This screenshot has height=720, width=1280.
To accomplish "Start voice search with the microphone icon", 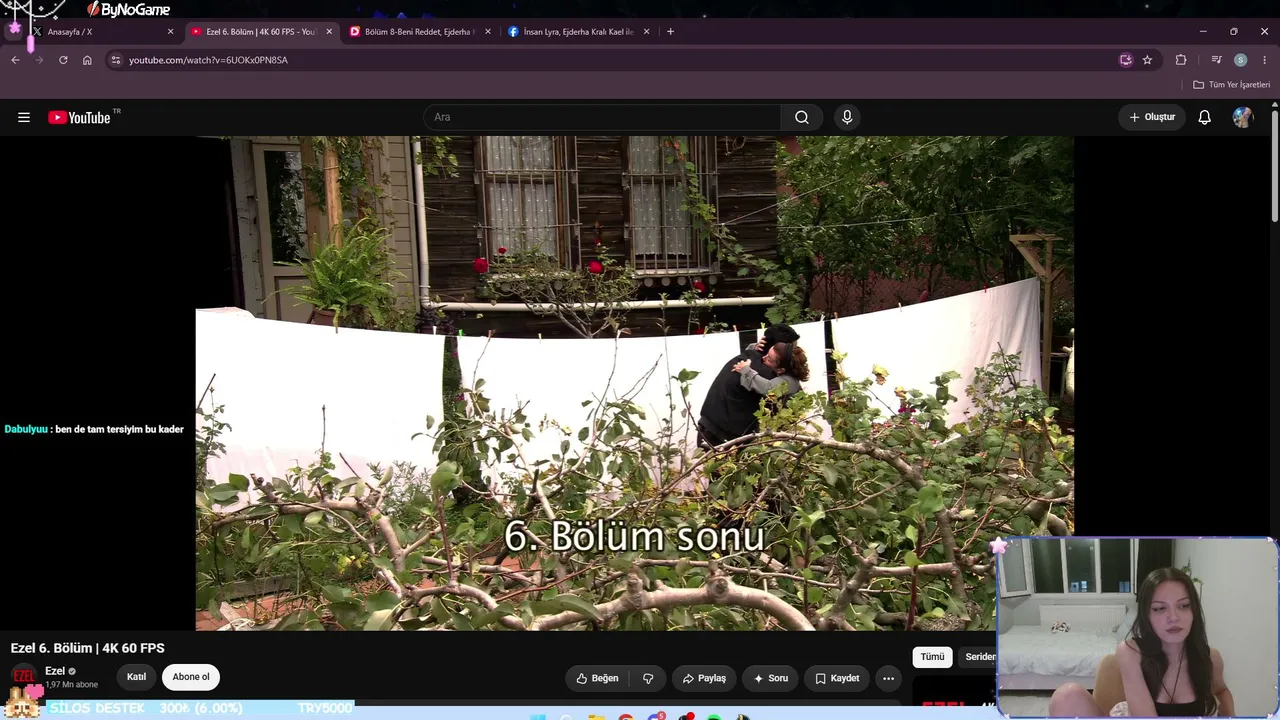I will (x=847, y=117).
